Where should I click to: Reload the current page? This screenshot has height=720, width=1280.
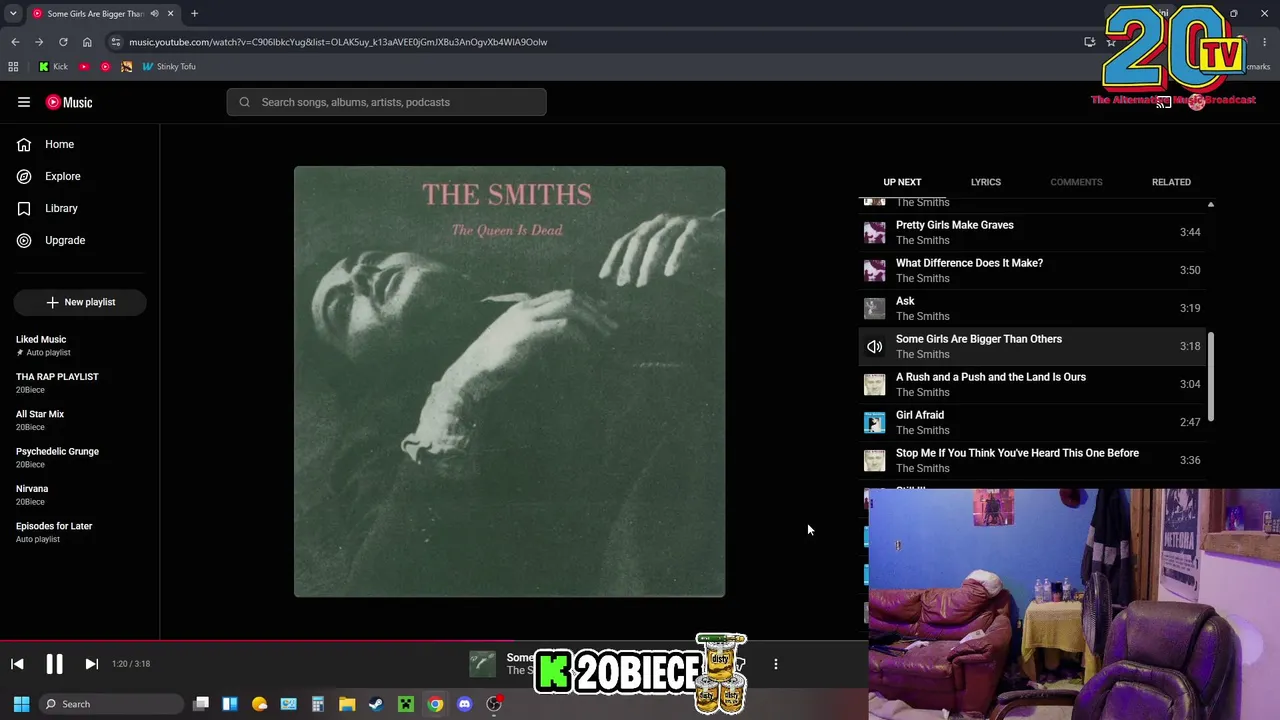63,42
